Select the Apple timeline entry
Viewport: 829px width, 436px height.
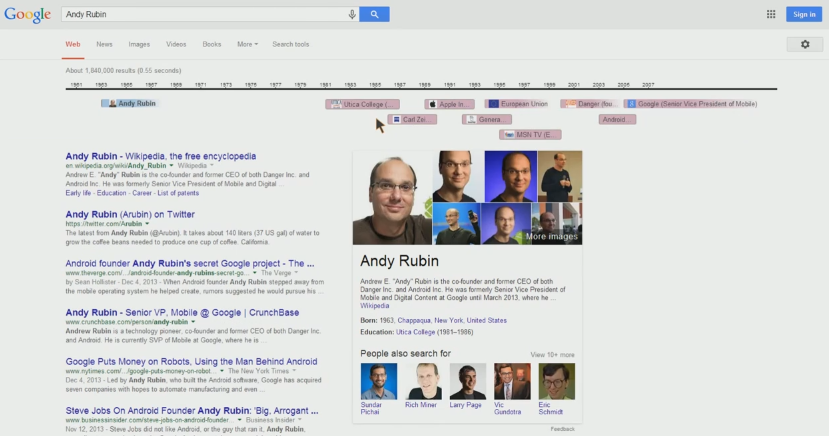click(446, 104)
